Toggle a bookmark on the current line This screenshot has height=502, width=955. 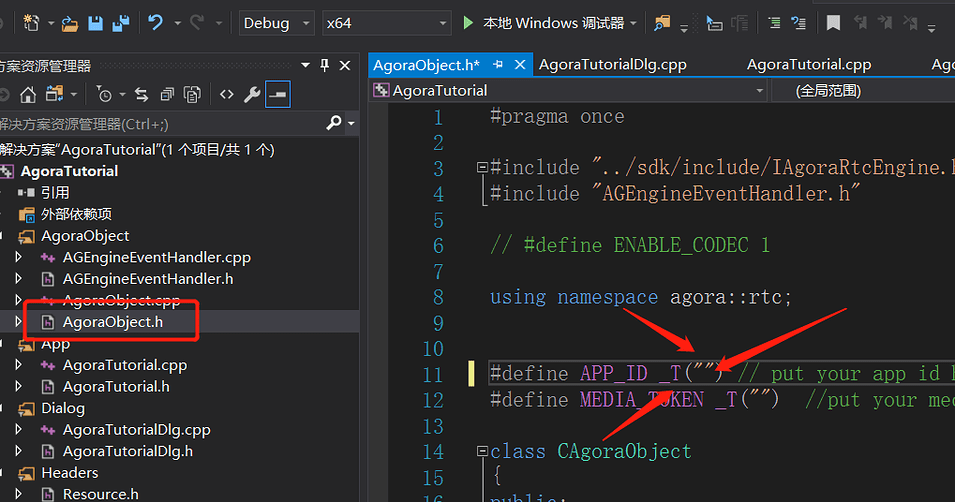click(x=833, y=23)
